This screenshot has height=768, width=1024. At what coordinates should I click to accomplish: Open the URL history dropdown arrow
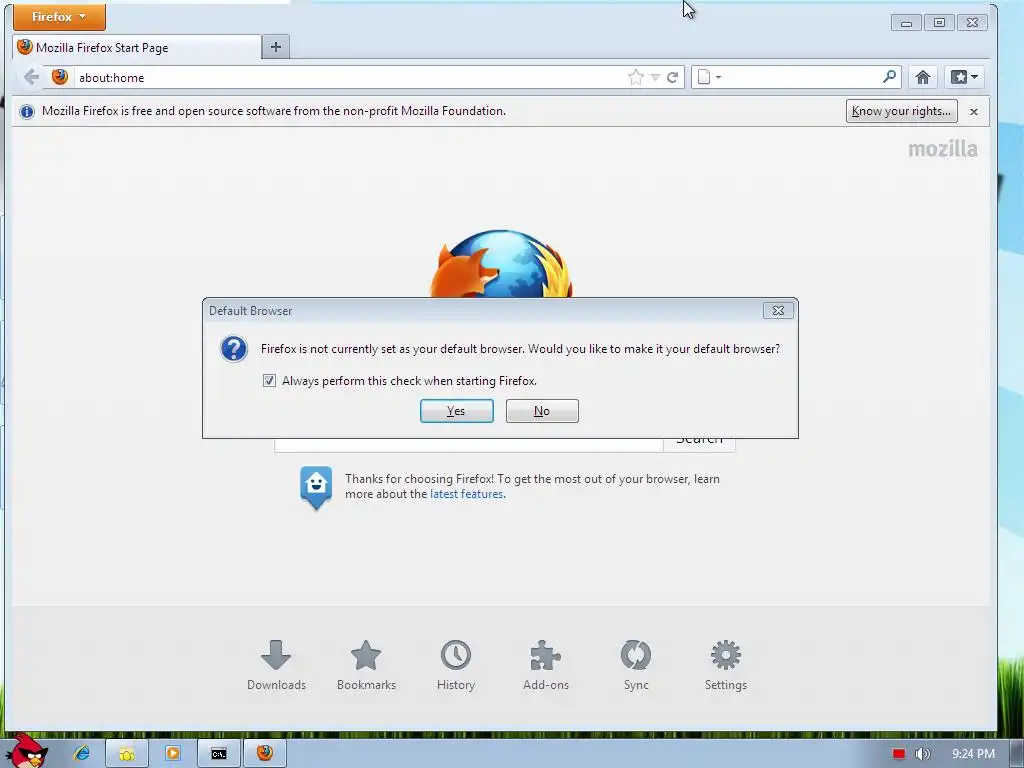point(655,78)
